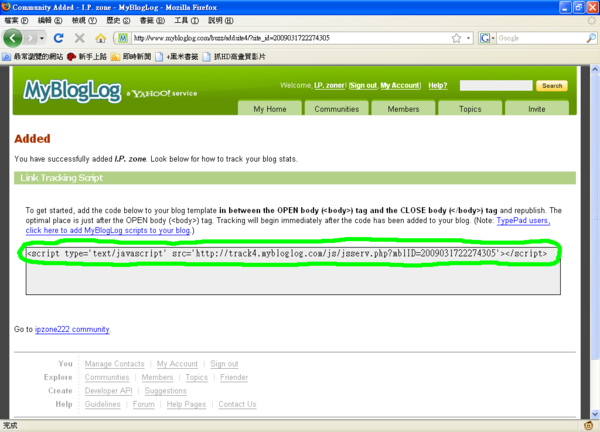The width and height of the screenshot is (600, 432).
Task: Click the Friender footer link
Action: click(234, 377)
